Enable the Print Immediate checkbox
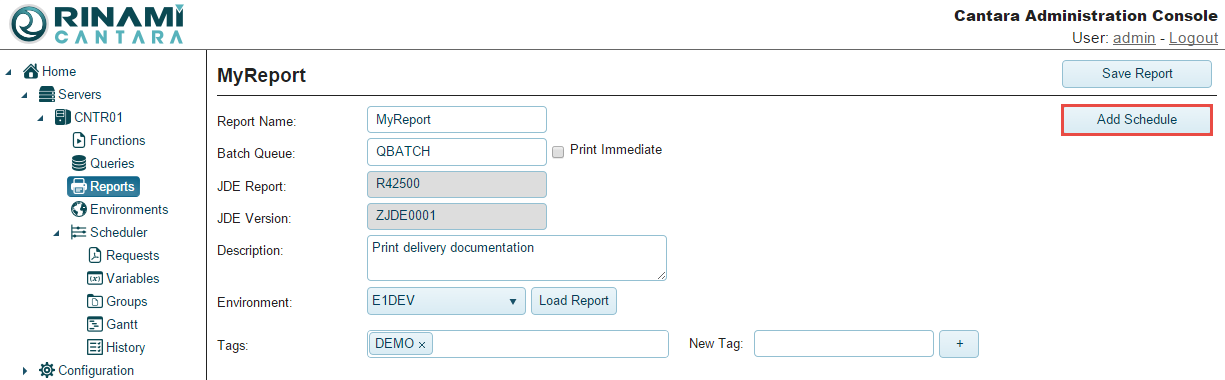Screen dimensions: 1225x380 pyautogui.click(x=559, y=151)
